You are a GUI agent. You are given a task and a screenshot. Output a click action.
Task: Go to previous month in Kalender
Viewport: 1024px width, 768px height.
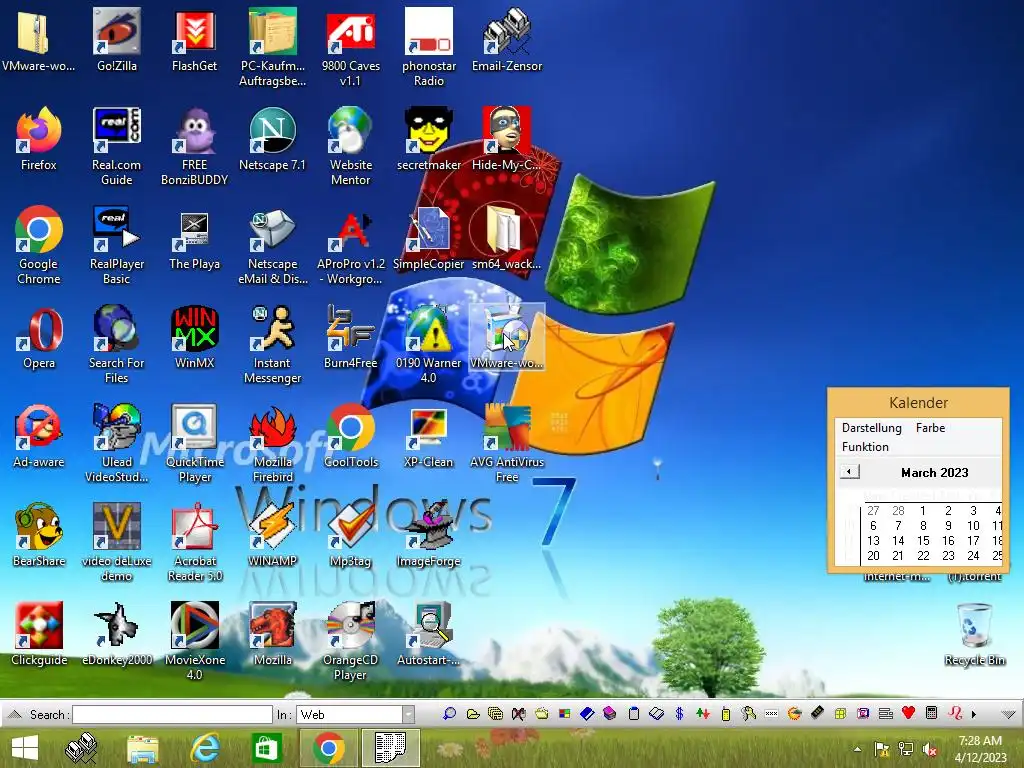coord(849,472)
